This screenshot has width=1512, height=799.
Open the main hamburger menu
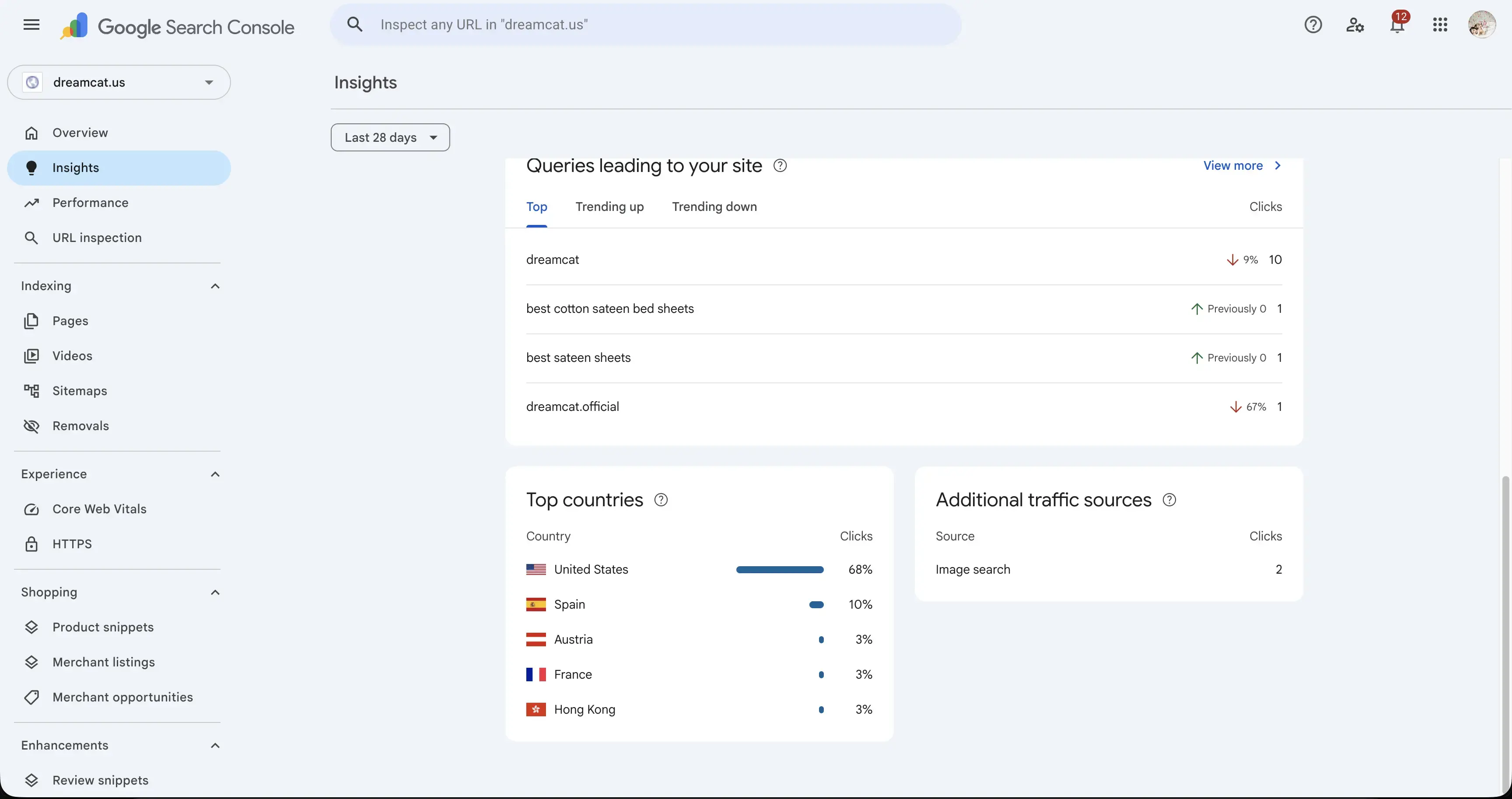(x=31, y=25)
